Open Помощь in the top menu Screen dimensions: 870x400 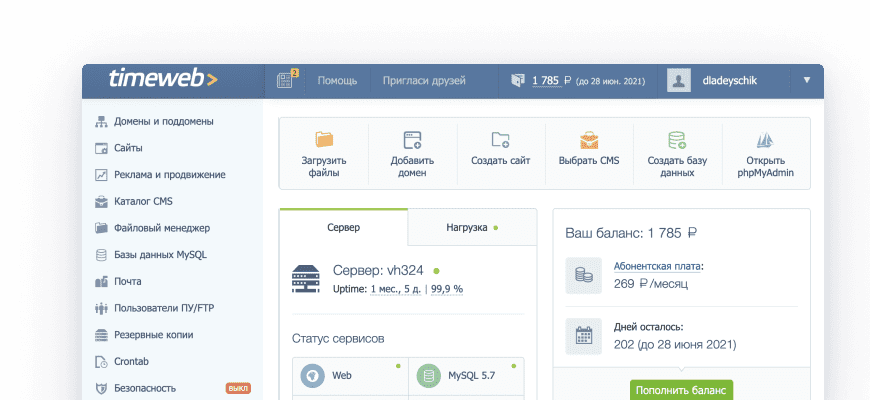(337, 80)
